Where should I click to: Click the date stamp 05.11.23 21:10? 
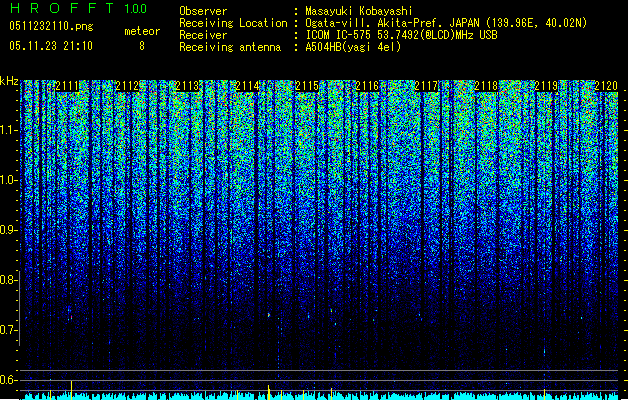[51, 46]
